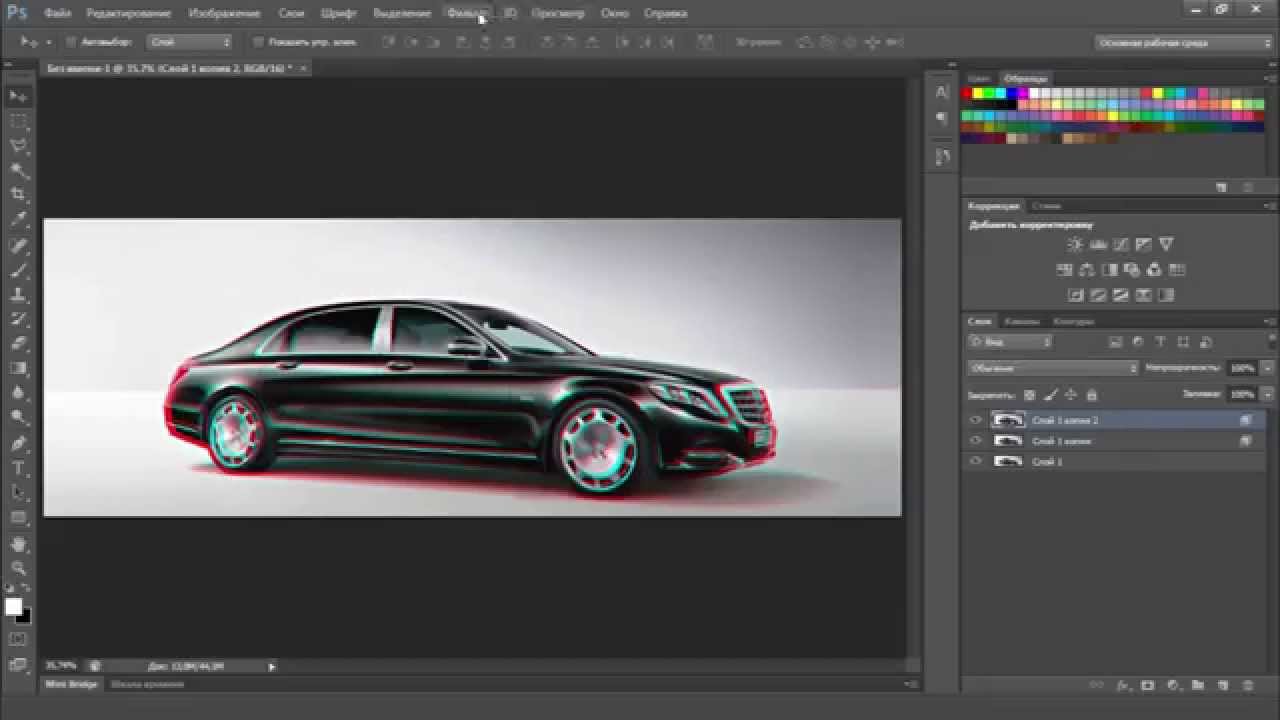This screenshot has width=1280, height=720.
Task: Open the layer filter kind dropdown
Action: pos(1010,342)
